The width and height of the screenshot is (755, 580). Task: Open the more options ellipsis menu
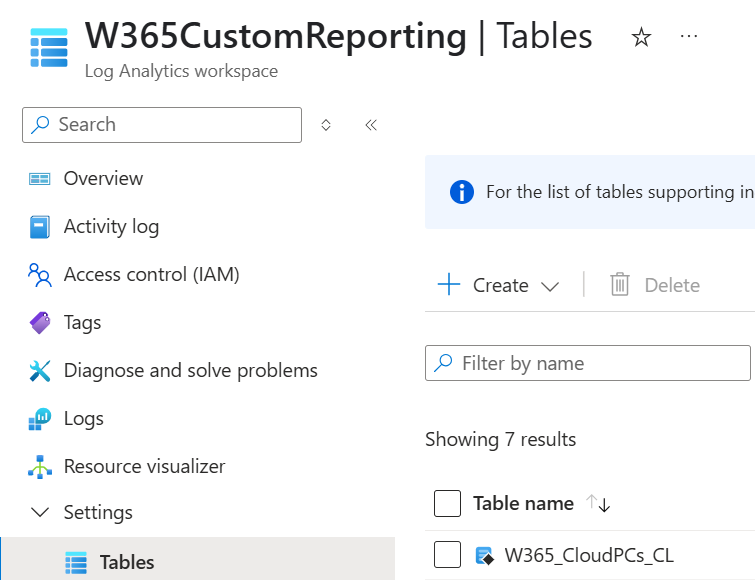point(689,36)
